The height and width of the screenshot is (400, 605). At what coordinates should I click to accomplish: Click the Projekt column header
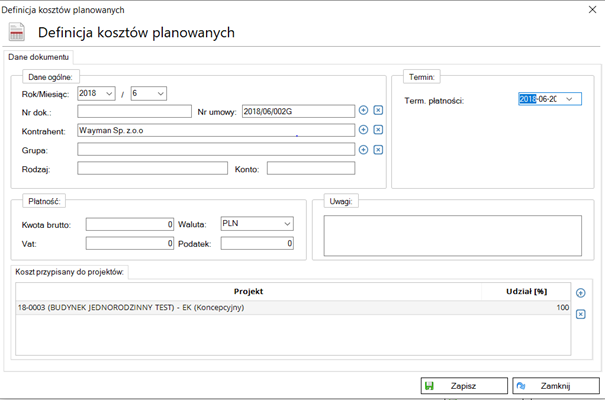coord(248,292)
